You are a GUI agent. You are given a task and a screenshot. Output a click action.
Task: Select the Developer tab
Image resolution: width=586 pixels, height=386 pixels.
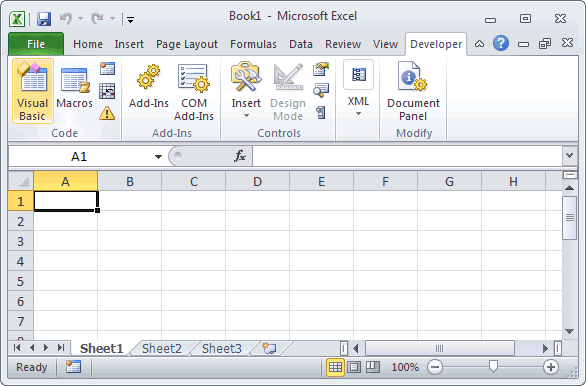(436, 44)
